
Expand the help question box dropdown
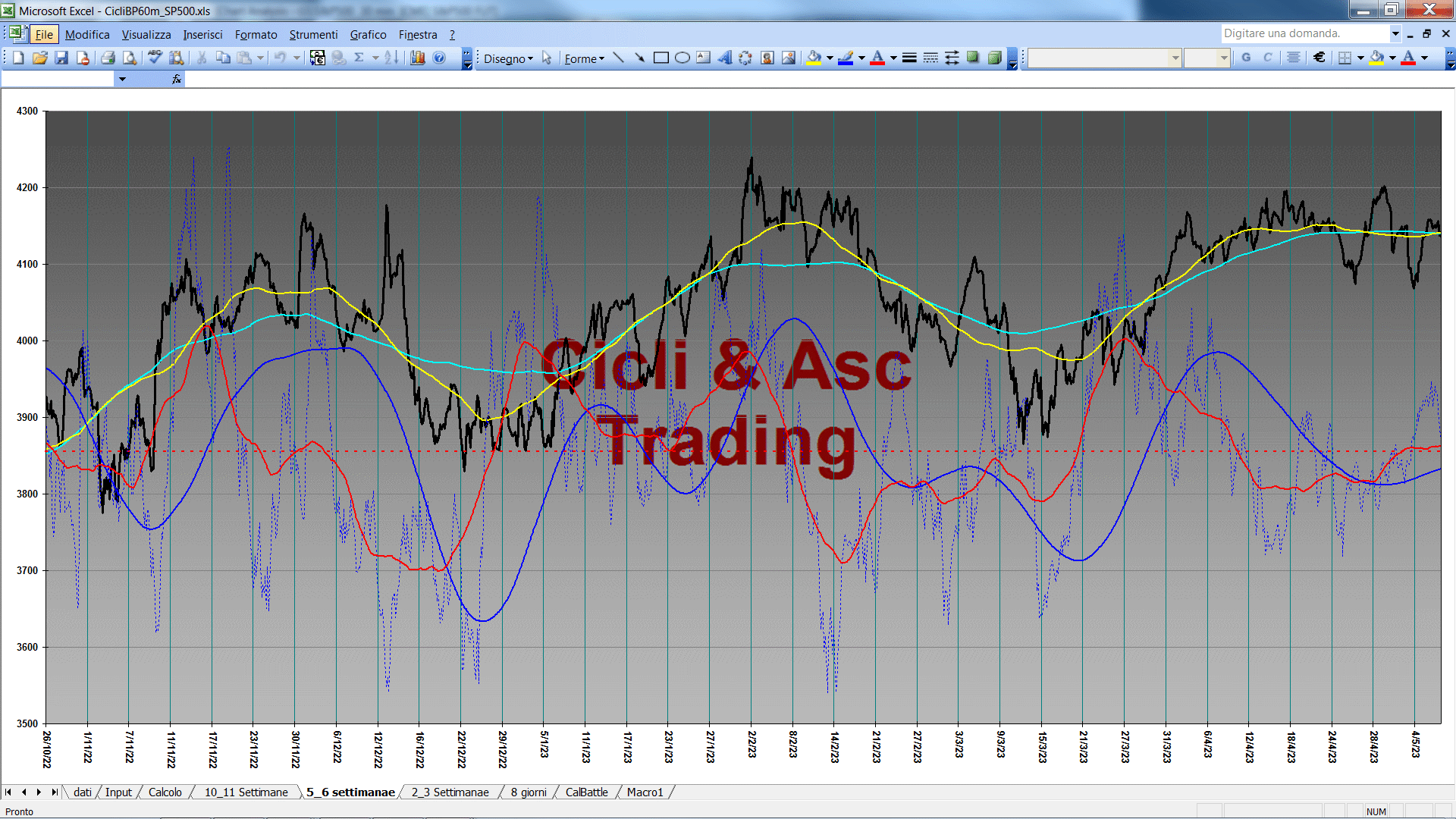1395,33
